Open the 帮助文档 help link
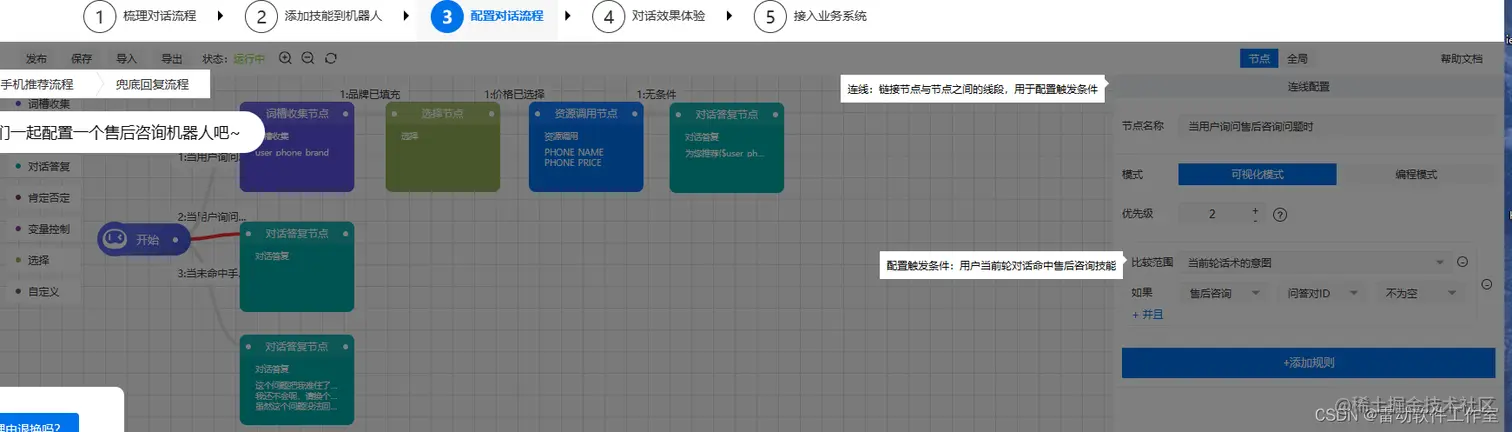Image resolution: width=1512 pixels, height=432 pixels. [1462, 59]
